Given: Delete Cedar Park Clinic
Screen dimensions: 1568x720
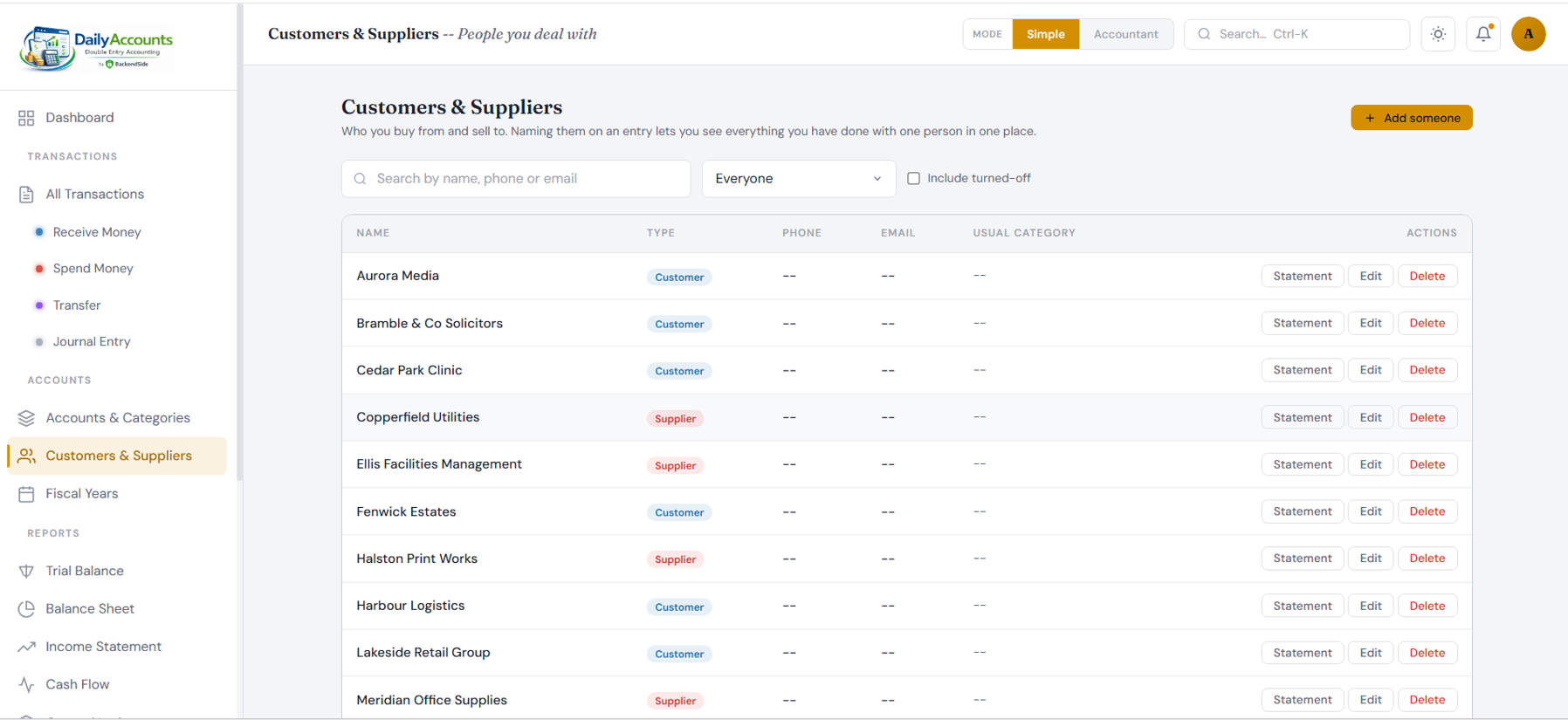Looking at the screenshot, I should click(x=1427, y=370).
